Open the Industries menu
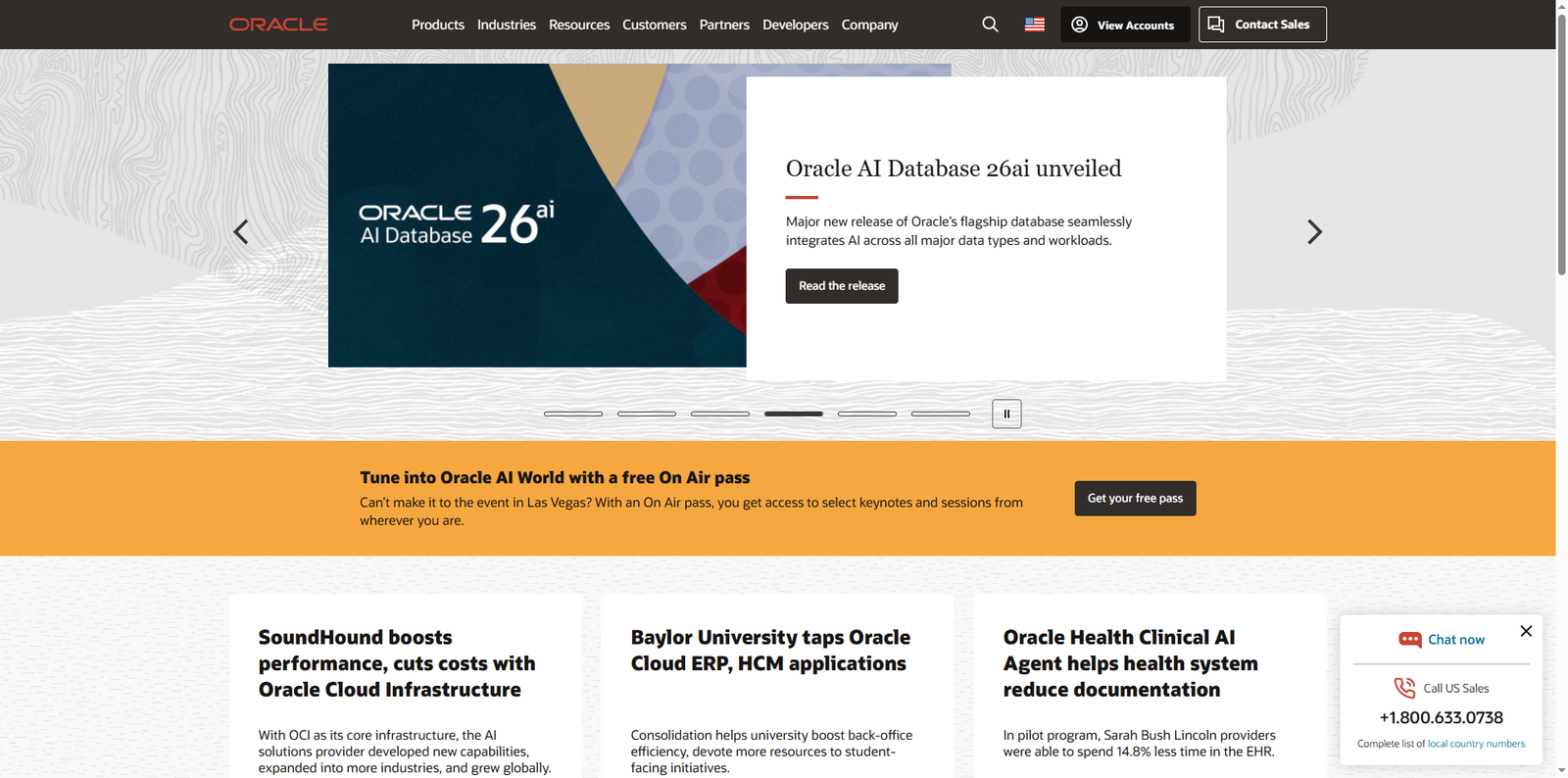 507,24
